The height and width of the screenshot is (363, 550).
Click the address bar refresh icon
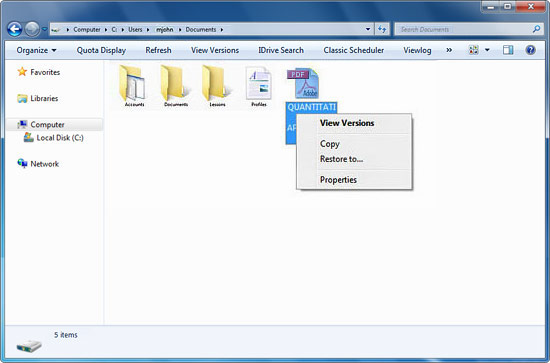point(382,29)
